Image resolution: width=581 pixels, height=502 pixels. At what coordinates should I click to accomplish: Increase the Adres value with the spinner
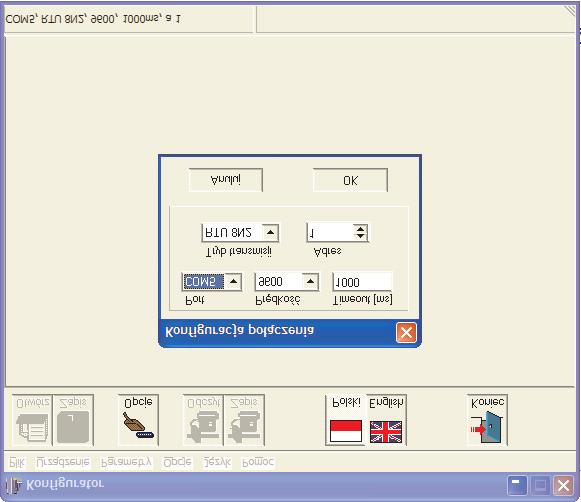(360, 236)
